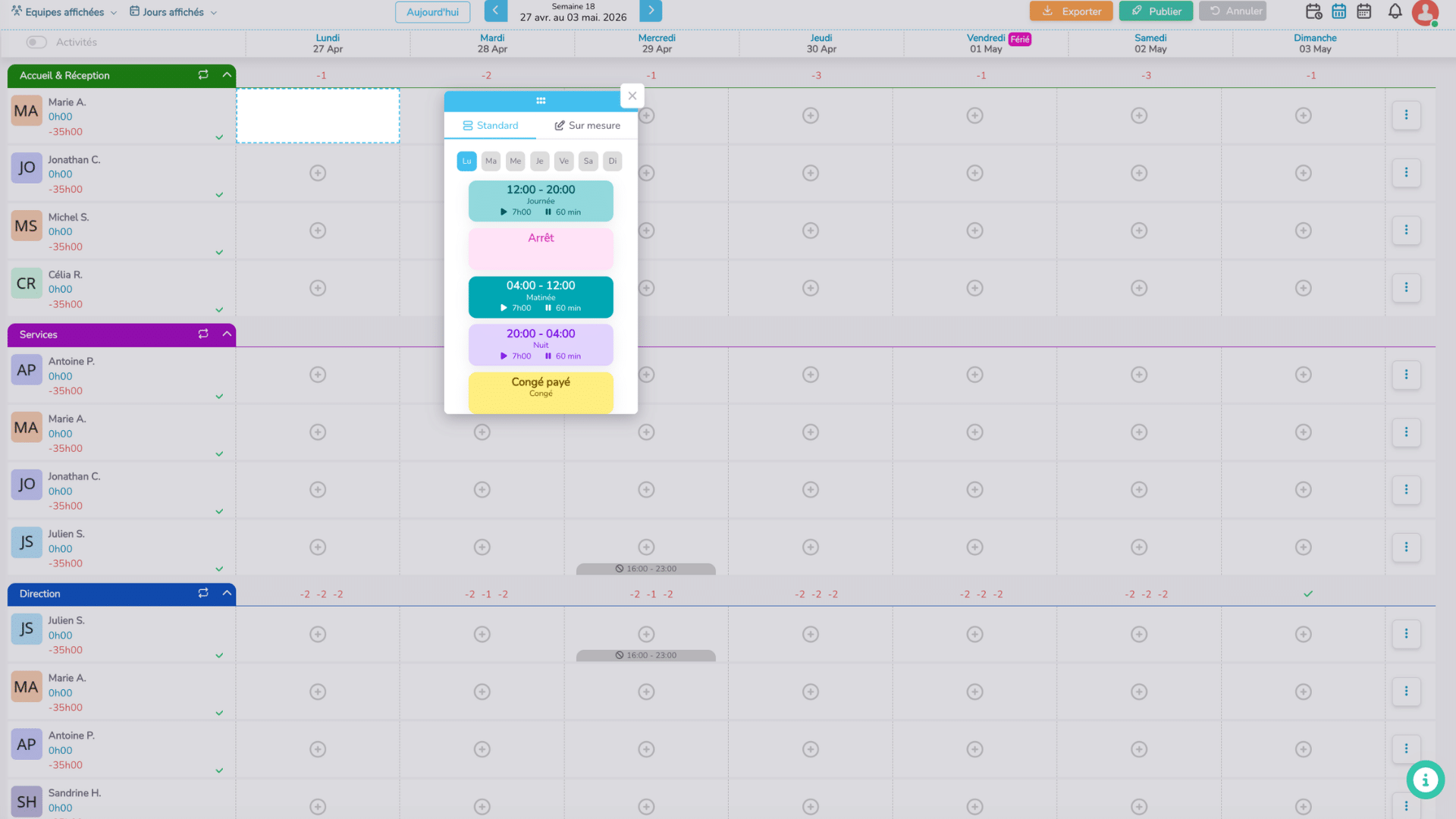
Task: Click the repeat icon on Services header
Action: pos(203,334)
